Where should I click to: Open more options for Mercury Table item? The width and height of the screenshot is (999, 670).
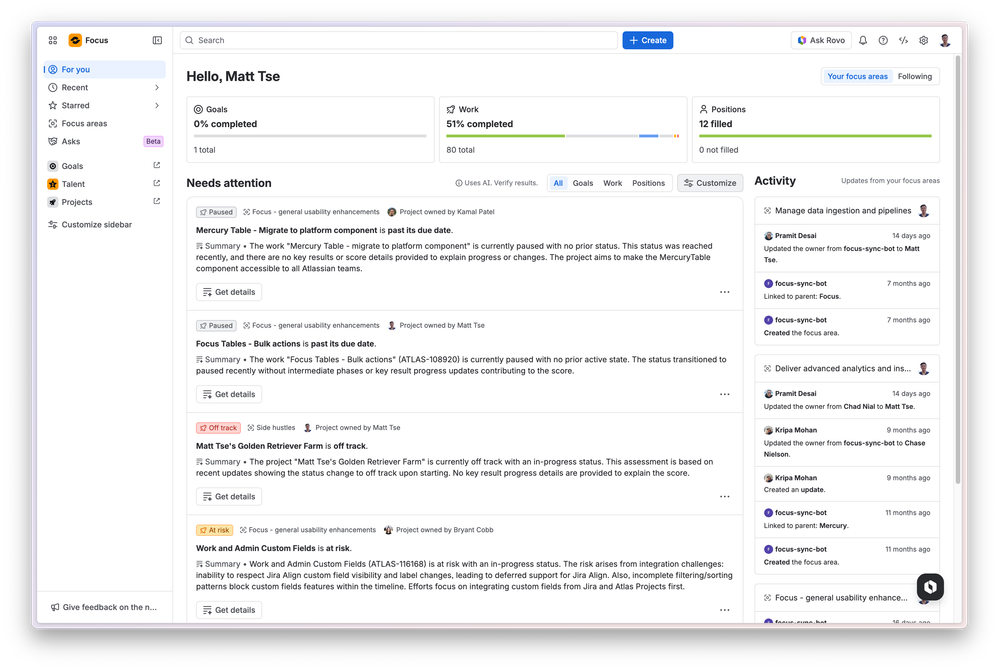pyautogui.click(x=724, y=292)
